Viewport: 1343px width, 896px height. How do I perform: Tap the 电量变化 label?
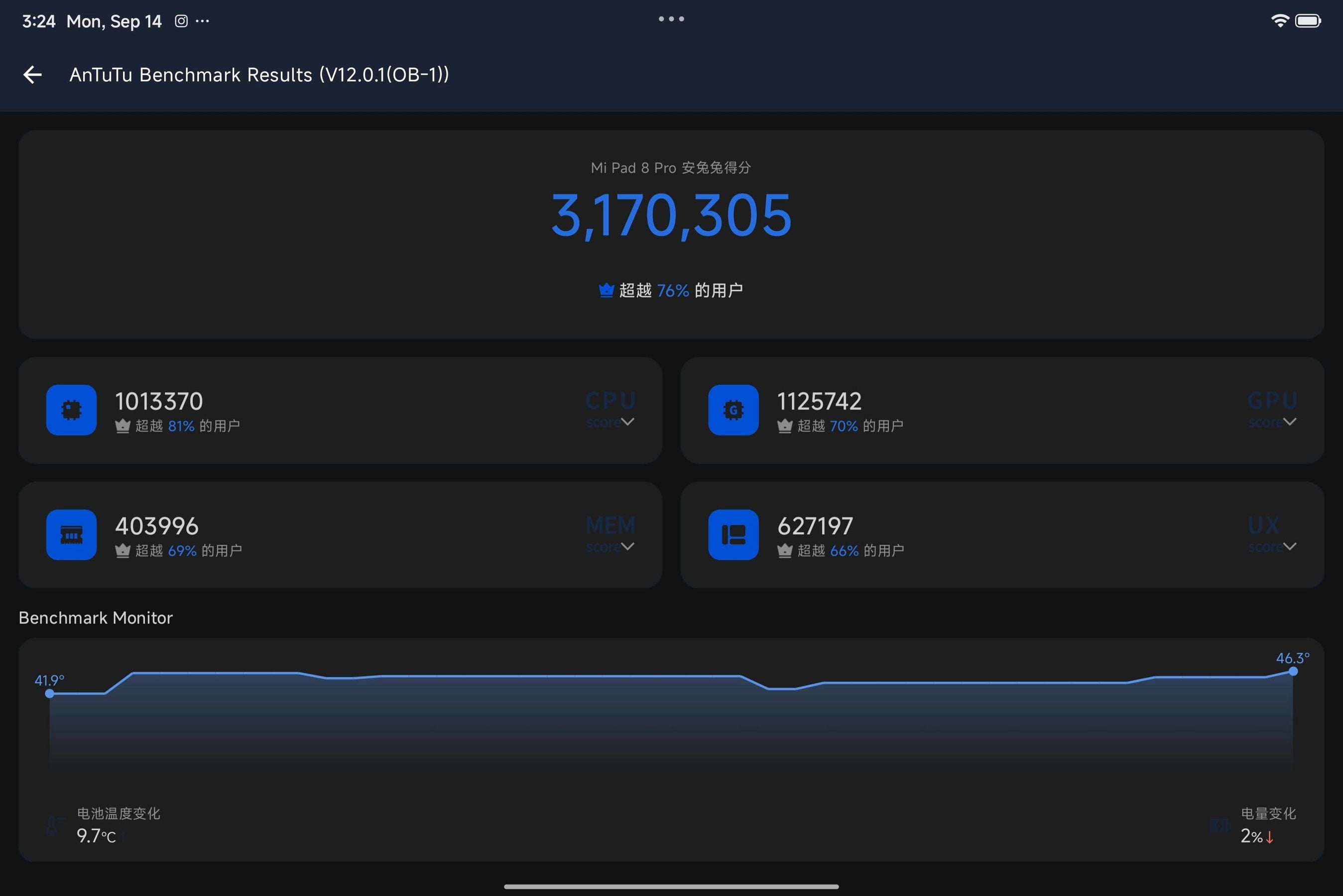1268,813
